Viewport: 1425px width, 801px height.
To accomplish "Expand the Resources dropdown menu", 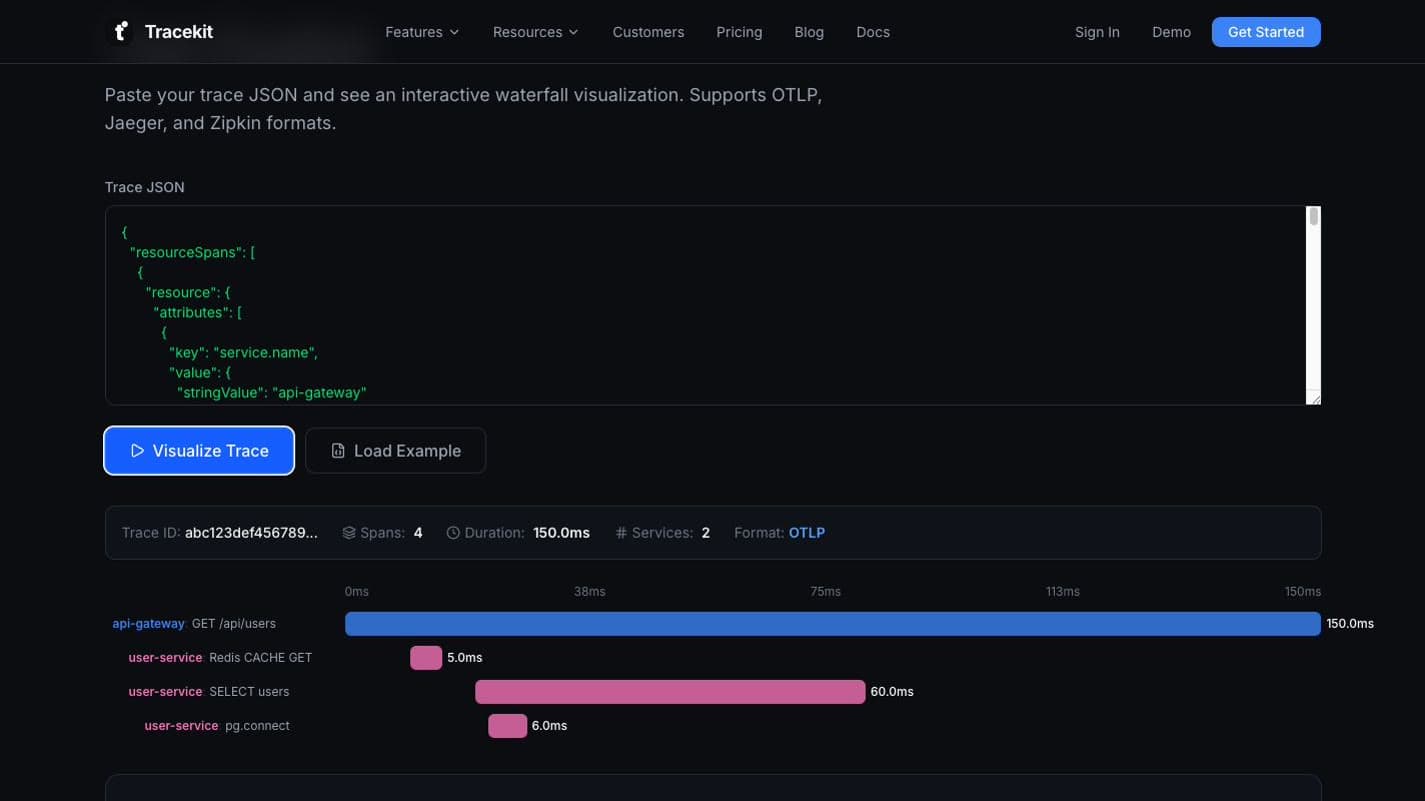I will point(535,32).
